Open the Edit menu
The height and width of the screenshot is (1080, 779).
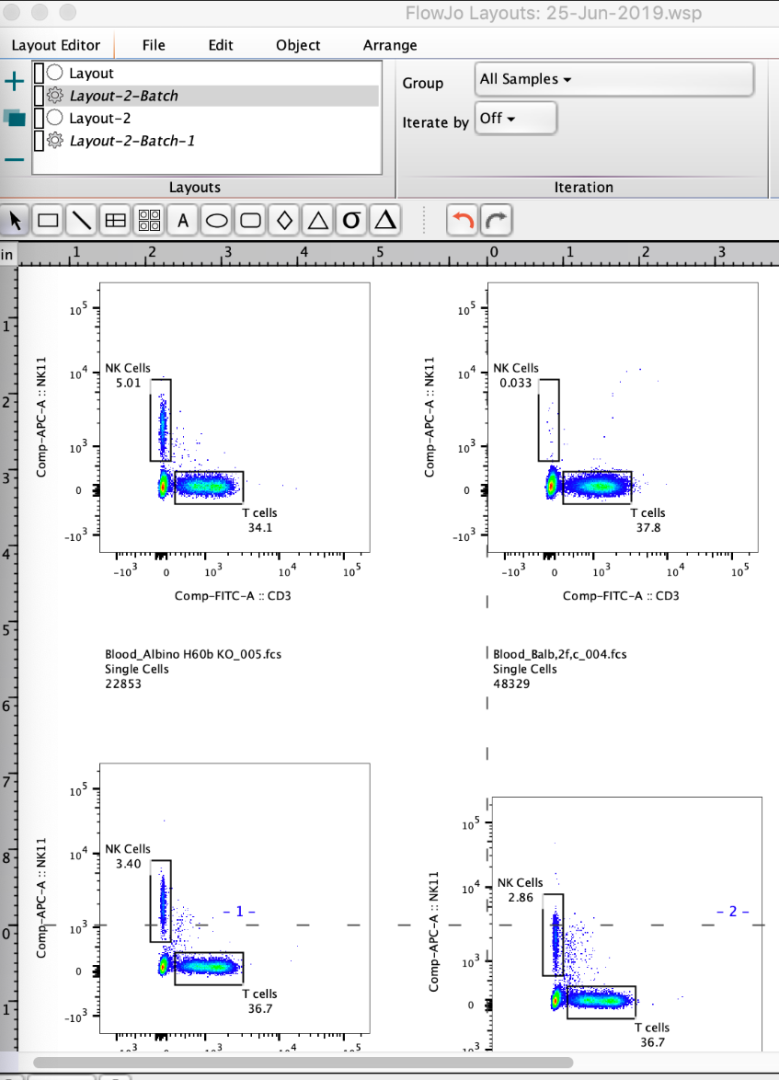pyautogui.click(x=220, y=45)
